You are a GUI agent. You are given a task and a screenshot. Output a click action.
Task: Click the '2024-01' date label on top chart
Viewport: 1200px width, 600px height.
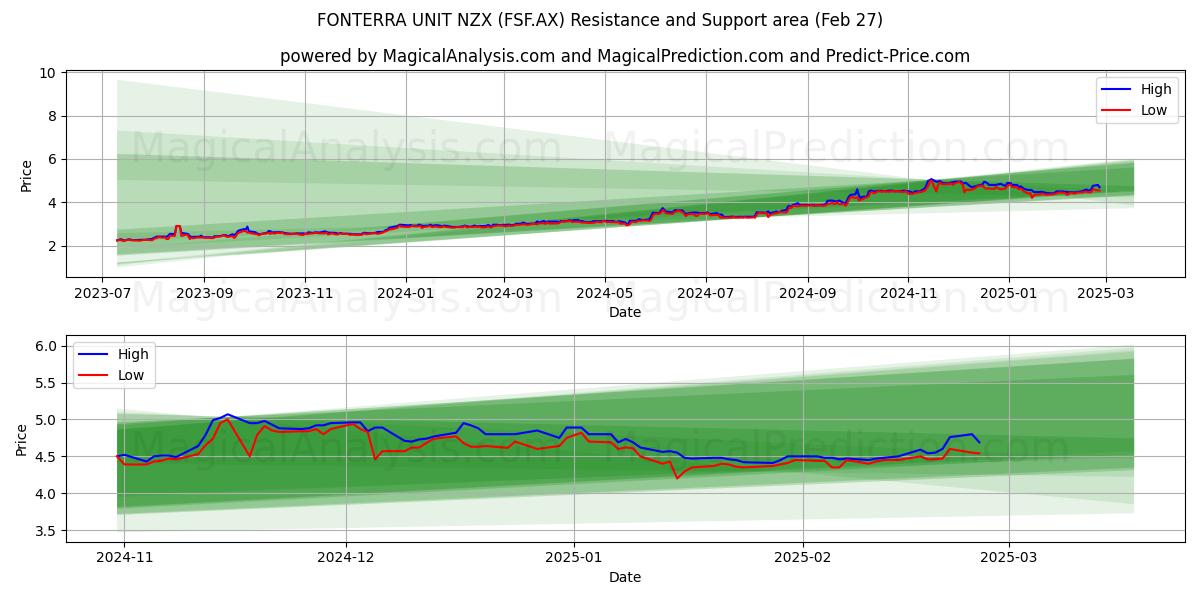click(406, 295)
